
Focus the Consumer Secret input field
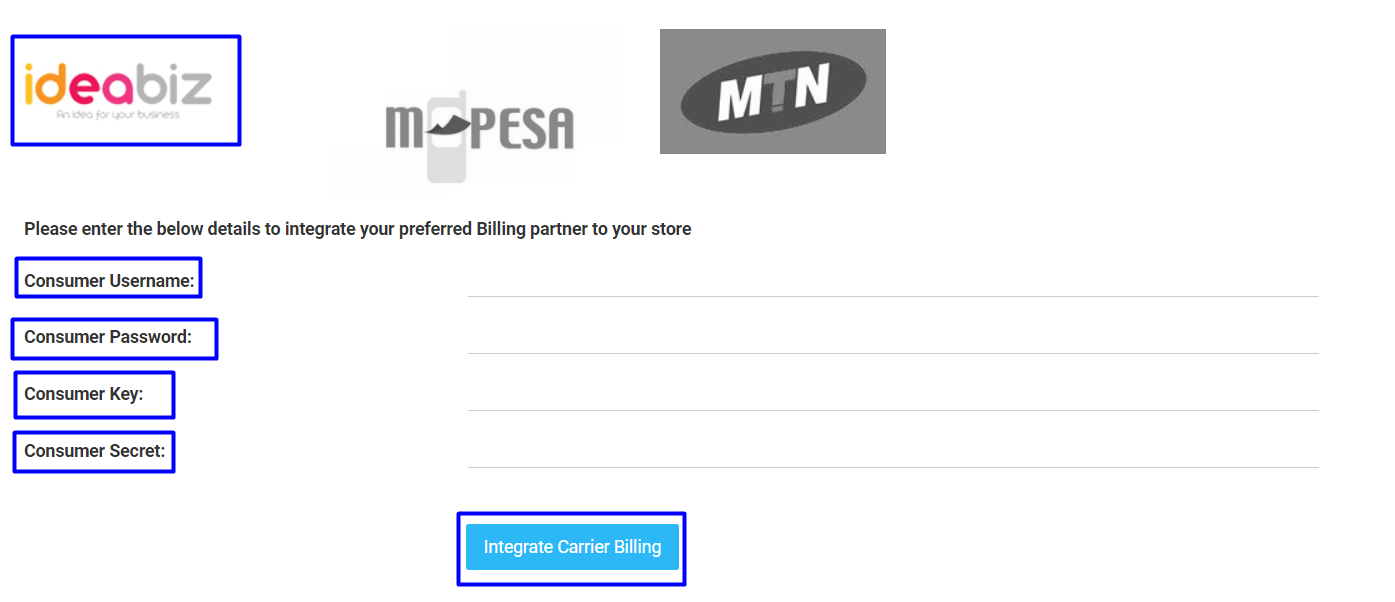(x=893, y=451)
